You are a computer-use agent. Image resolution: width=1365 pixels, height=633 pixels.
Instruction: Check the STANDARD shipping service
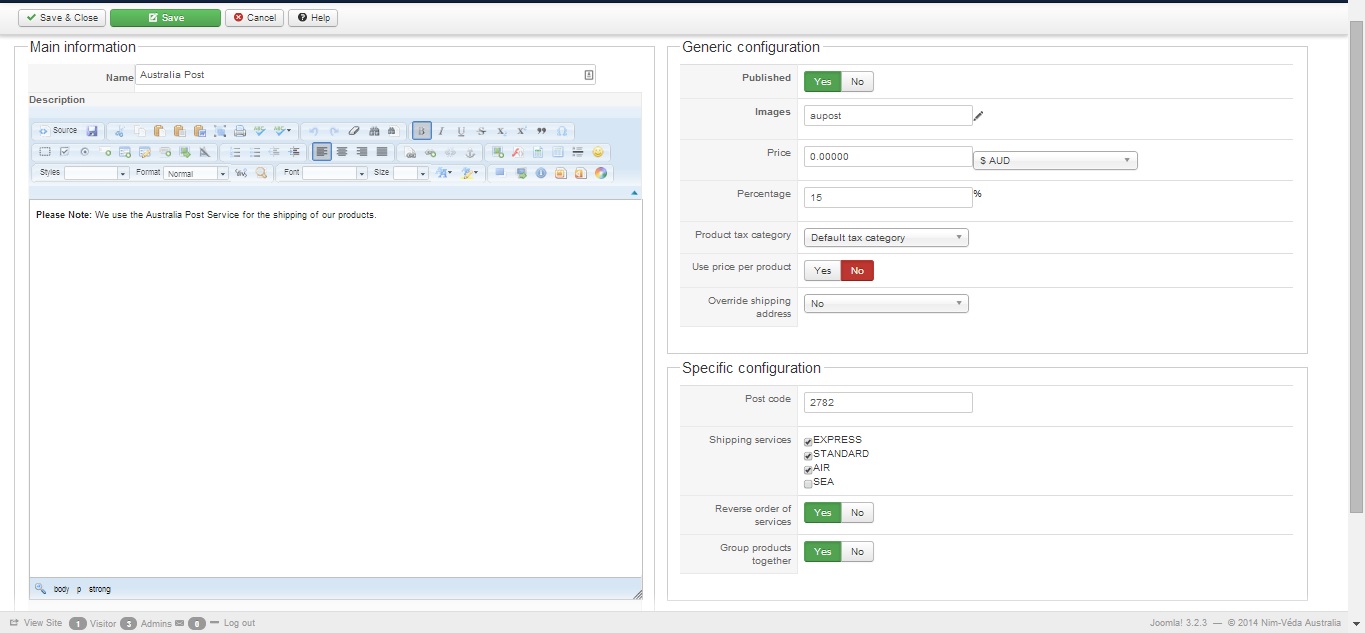(x=808, y=455)
